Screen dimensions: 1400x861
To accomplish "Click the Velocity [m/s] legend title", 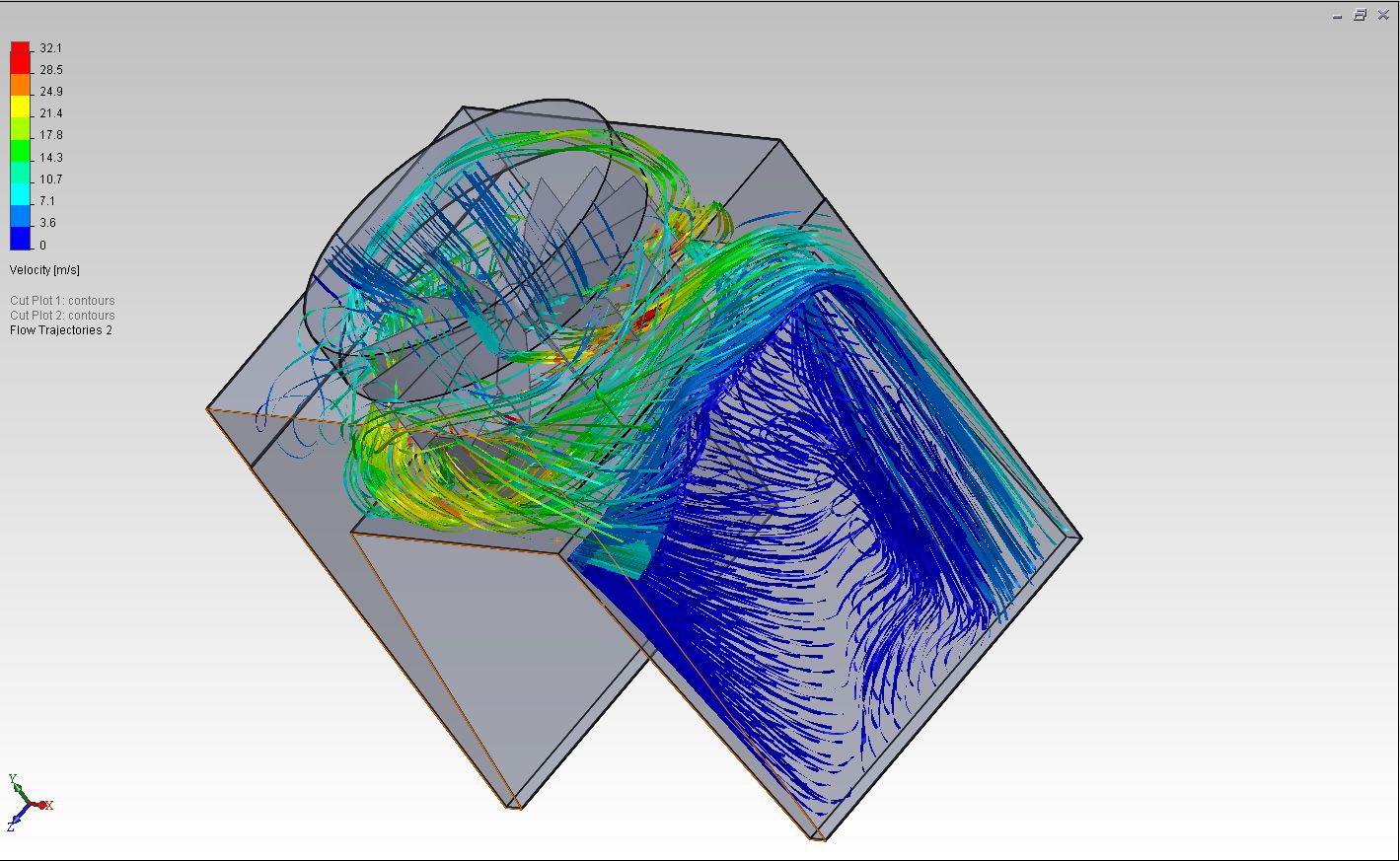I will [x=44, y=270].
